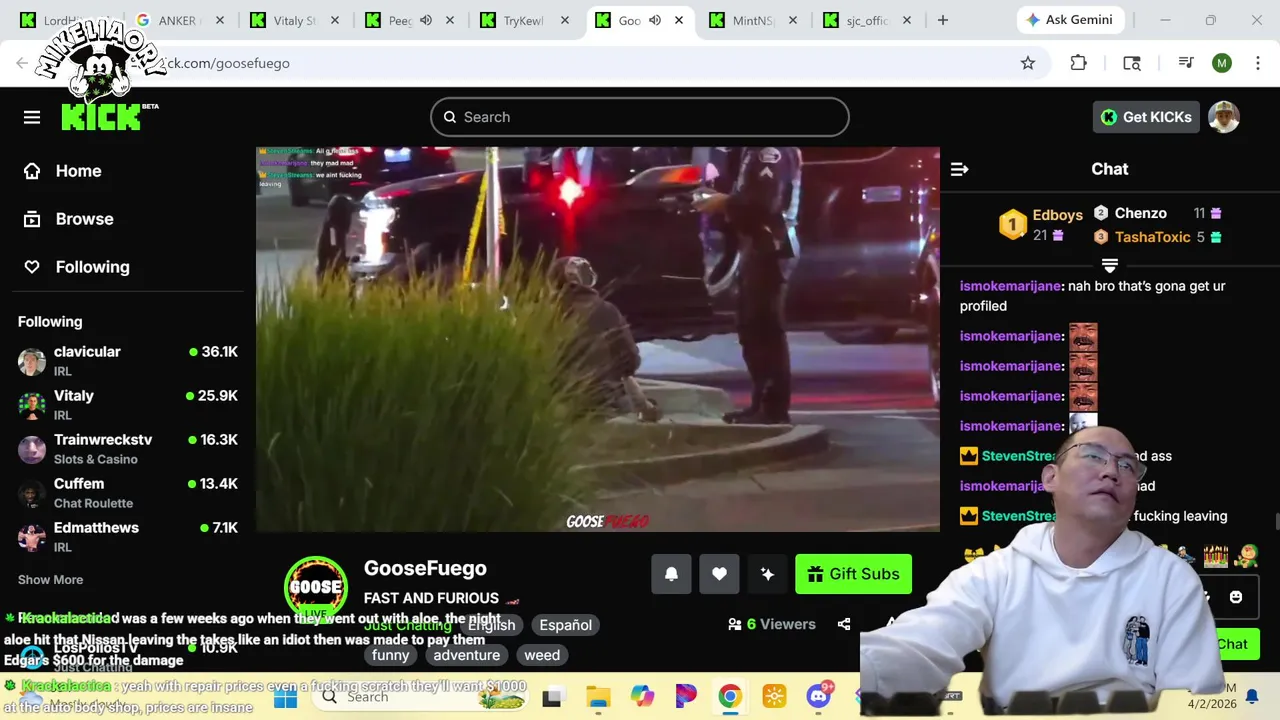The width and height of the screenshot is (1280, 720).
Task: Open the Chrome three-dot menu
Action: [x=1258, y=63]
